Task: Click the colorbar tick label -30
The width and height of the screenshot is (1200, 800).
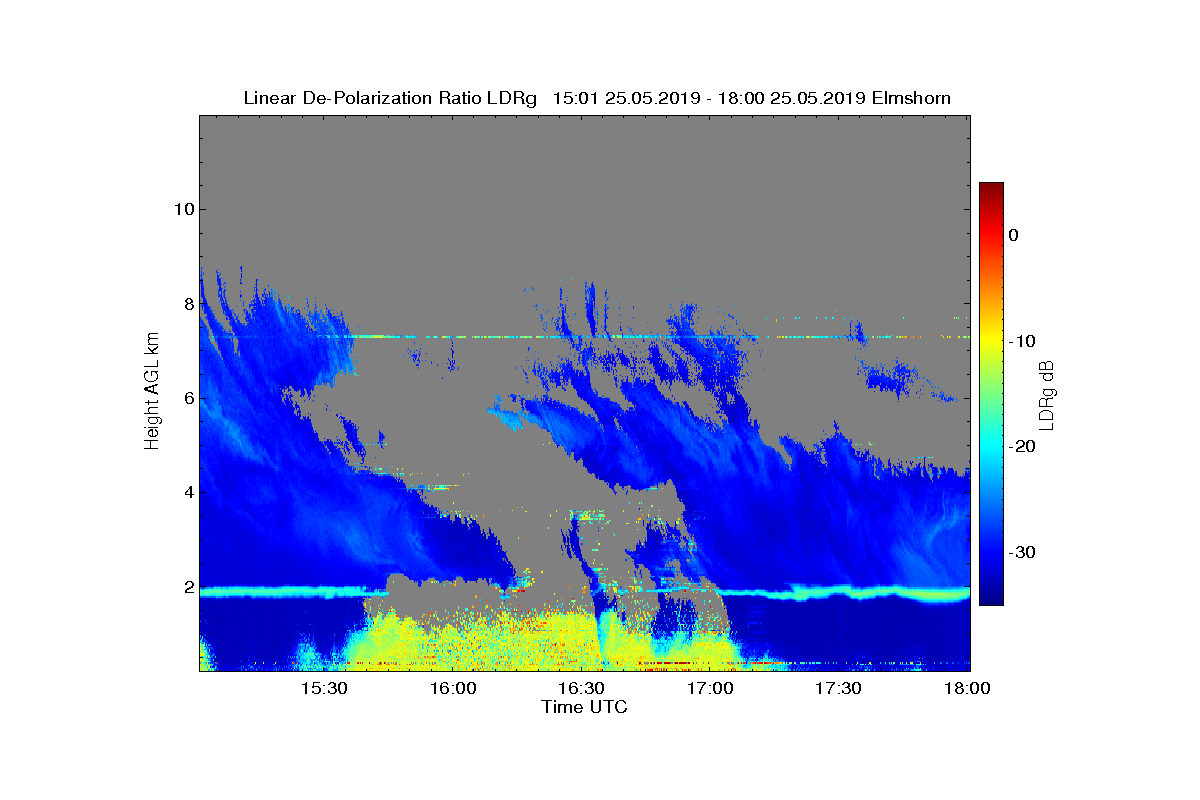Action: pyautogui.click(x=1021, y=552)
